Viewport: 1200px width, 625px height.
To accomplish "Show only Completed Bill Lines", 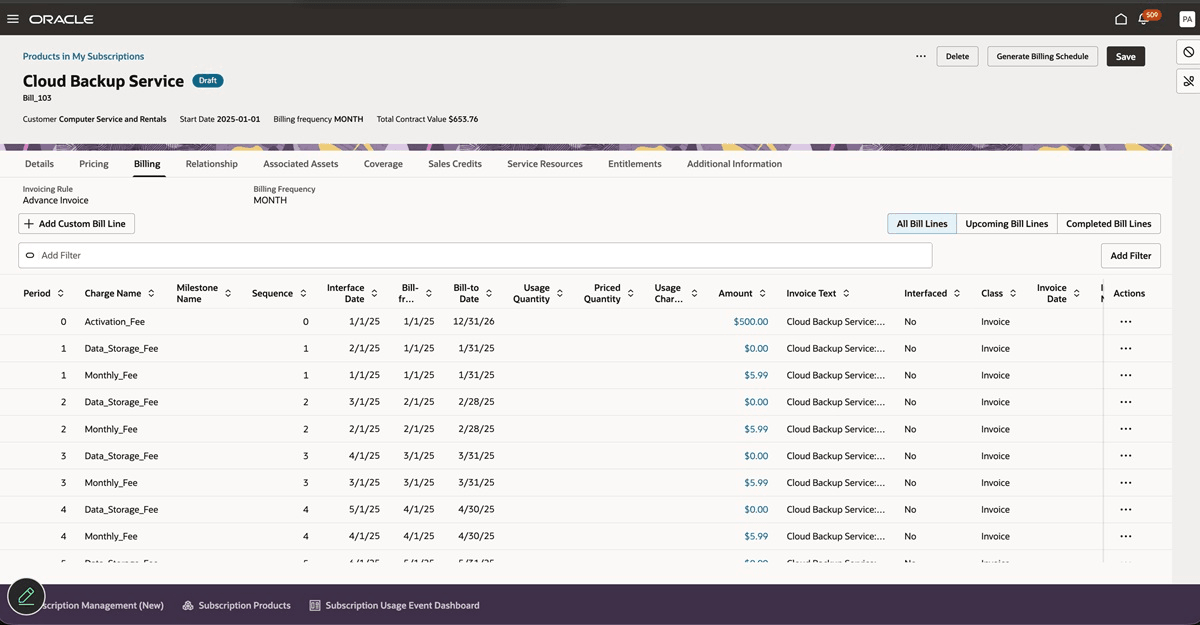I will (1108, 224).
